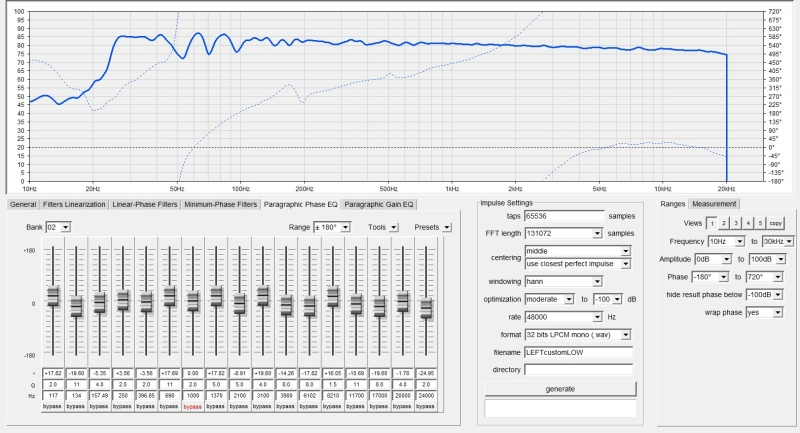Toggle the red bypass under 1000 Hz
The width and height of the screenshot is (800, 433).
(192, 408)
